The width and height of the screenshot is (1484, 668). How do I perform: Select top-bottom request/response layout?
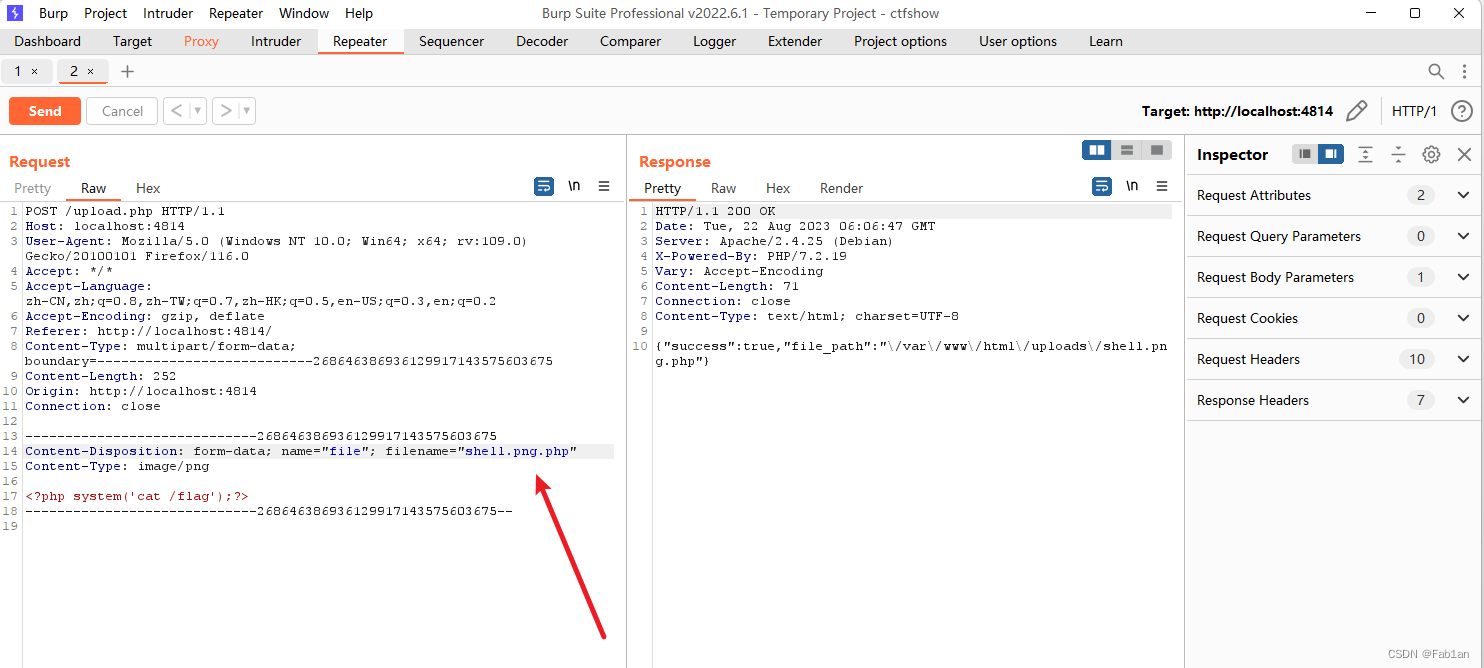[x=1127, y=150]
